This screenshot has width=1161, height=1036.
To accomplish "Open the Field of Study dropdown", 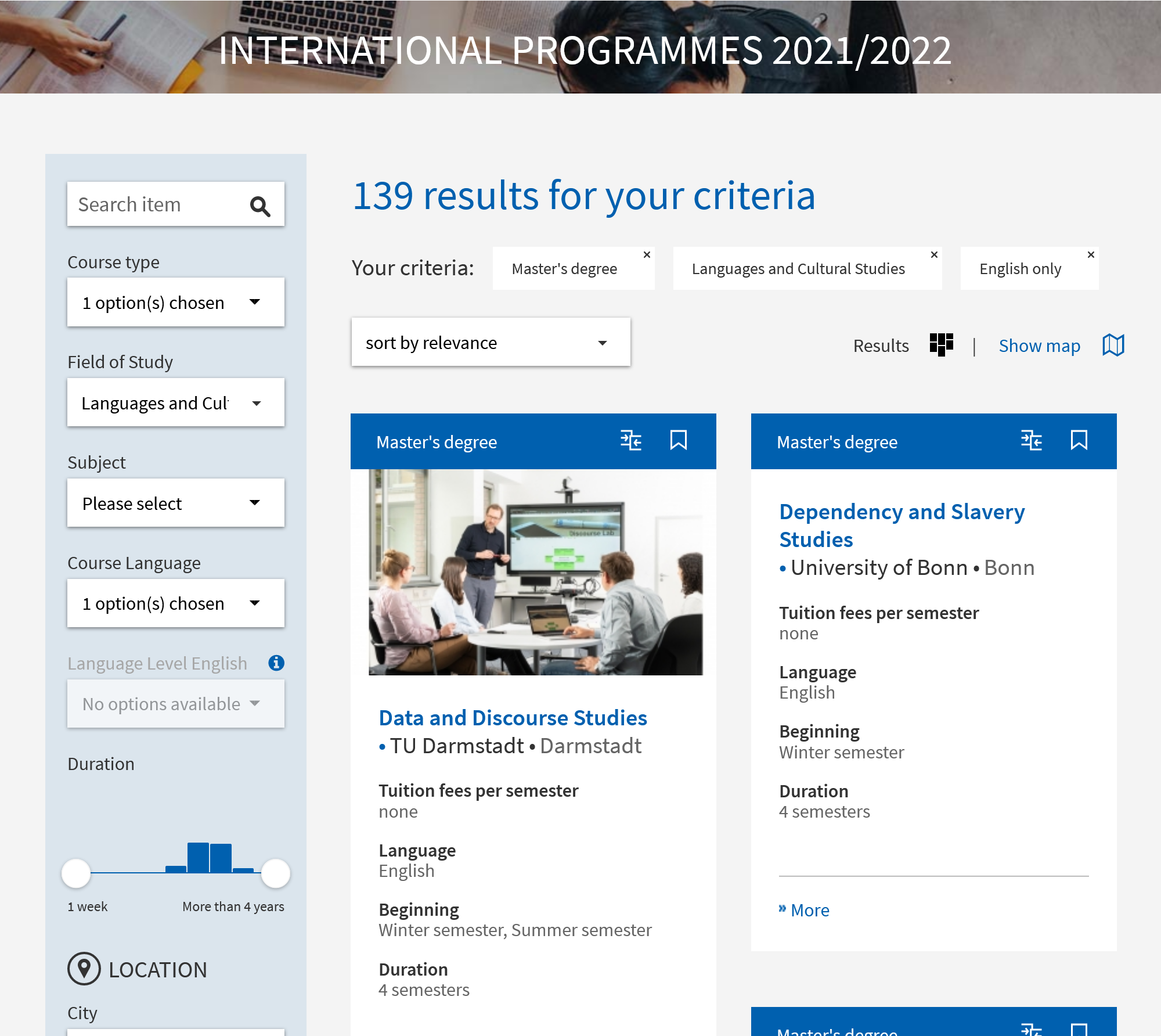I will 175,402.
